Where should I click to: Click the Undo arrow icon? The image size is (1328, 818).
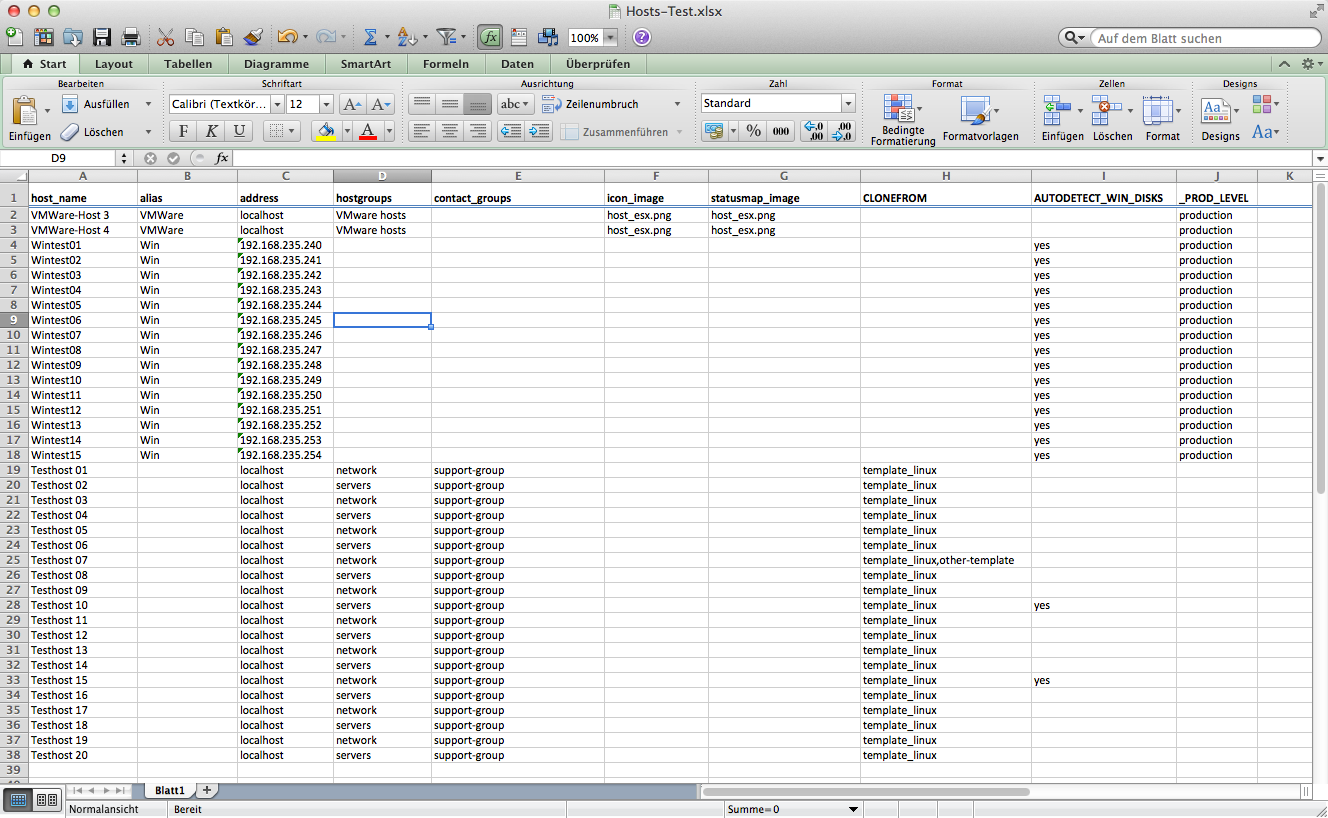(x=287, y=37)
